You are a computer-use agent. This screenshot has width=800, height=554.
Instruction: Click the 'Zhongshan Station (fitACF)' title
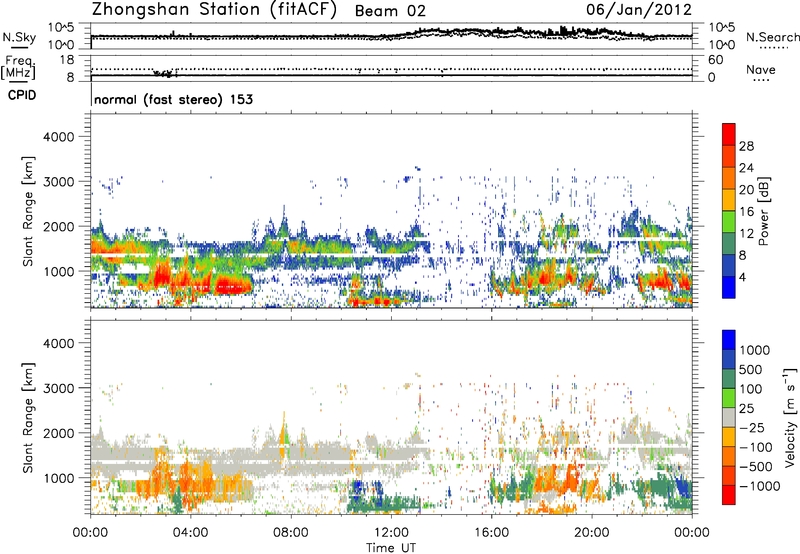[214, 10]
